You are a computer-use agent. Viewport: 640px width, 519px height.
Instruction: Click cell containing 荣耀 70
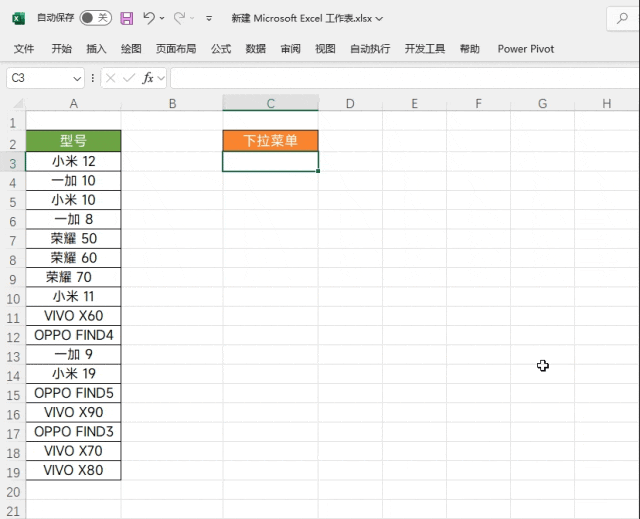(73, 277)
